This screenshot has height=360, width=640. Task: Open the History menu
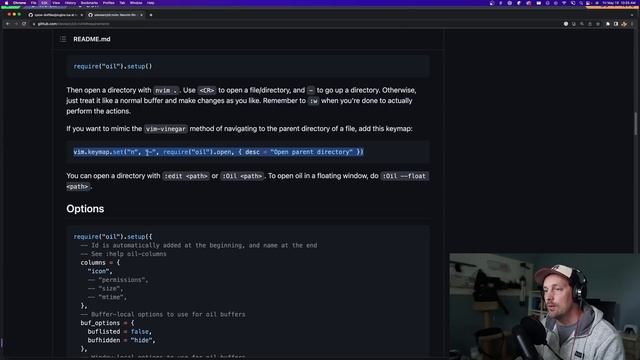click(x=70, y=3)
